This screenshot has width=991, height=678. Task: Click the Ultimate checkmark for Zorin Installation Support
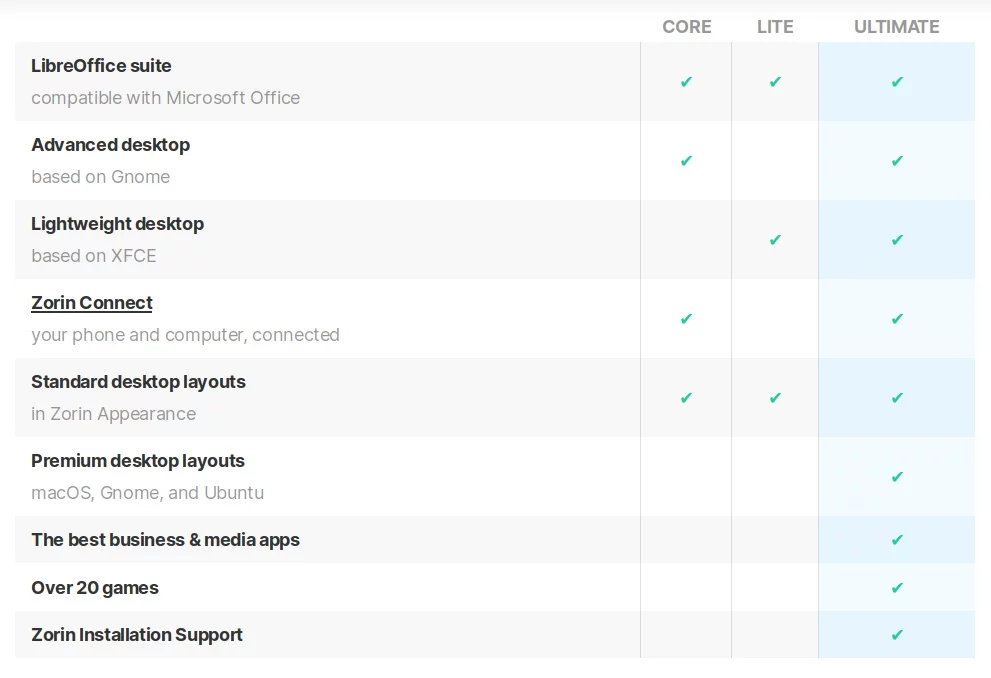point(897,635)
